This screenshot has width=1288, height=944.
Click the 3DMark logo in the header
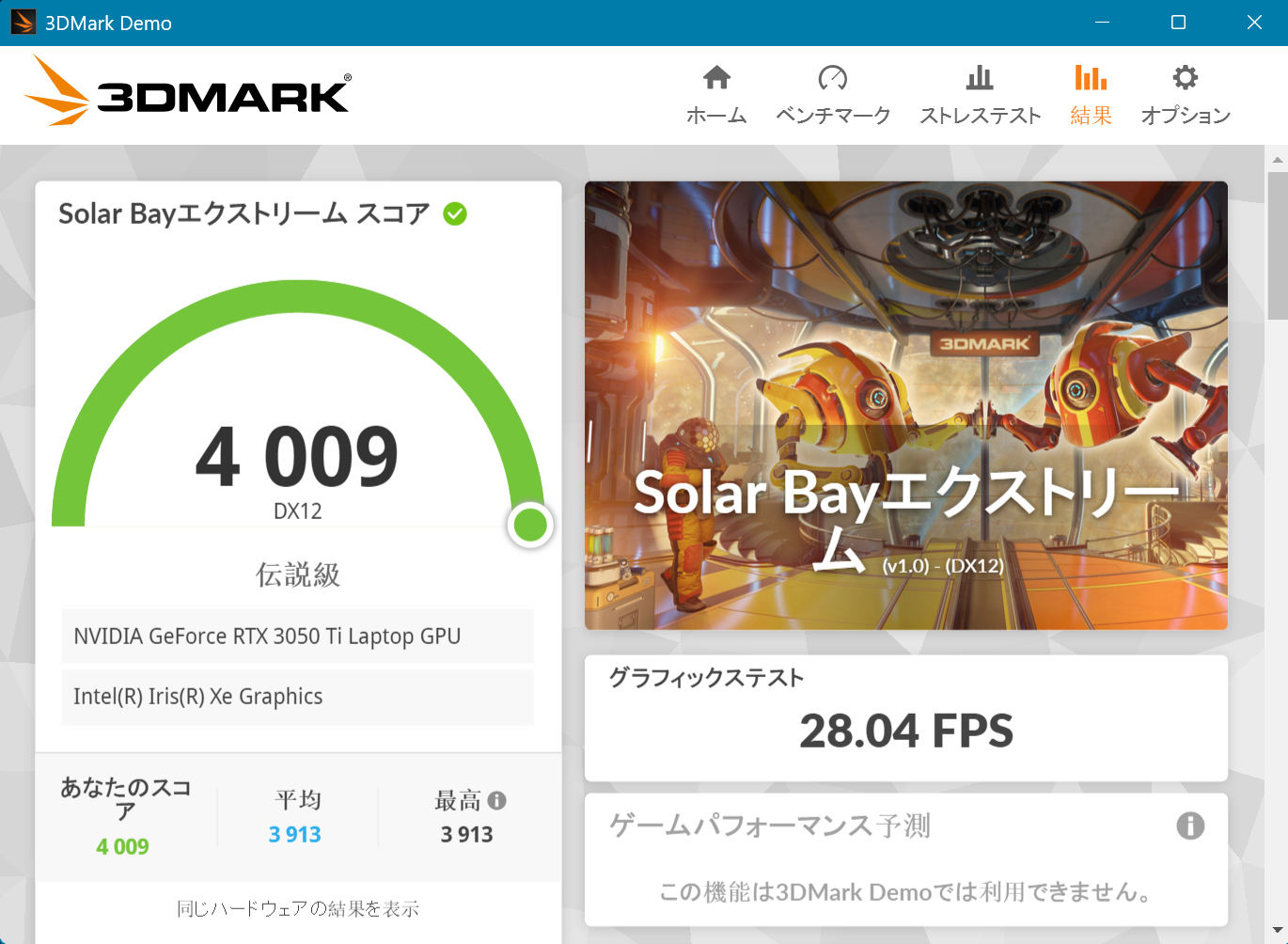187,91
